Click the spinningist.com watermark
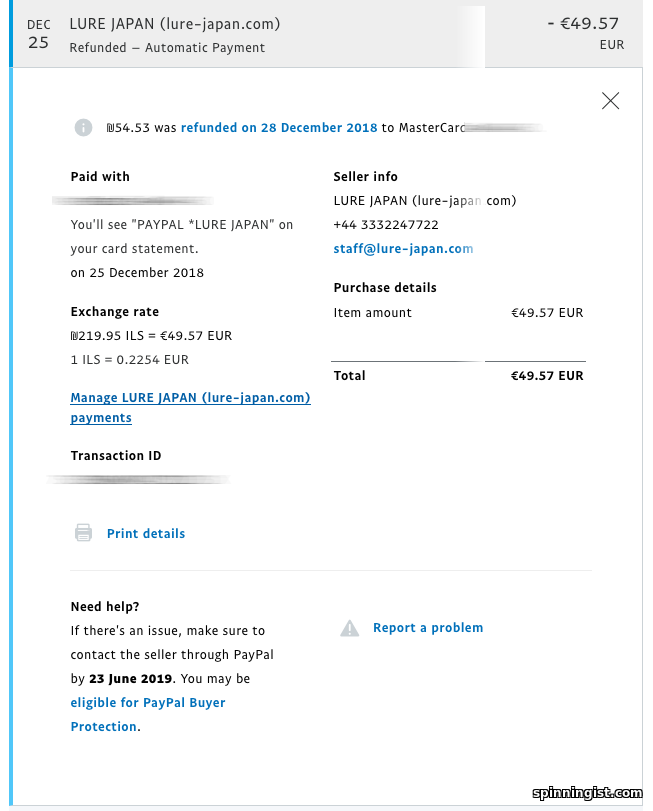Screen dimensions: 653x811 [x=587, y=793]
